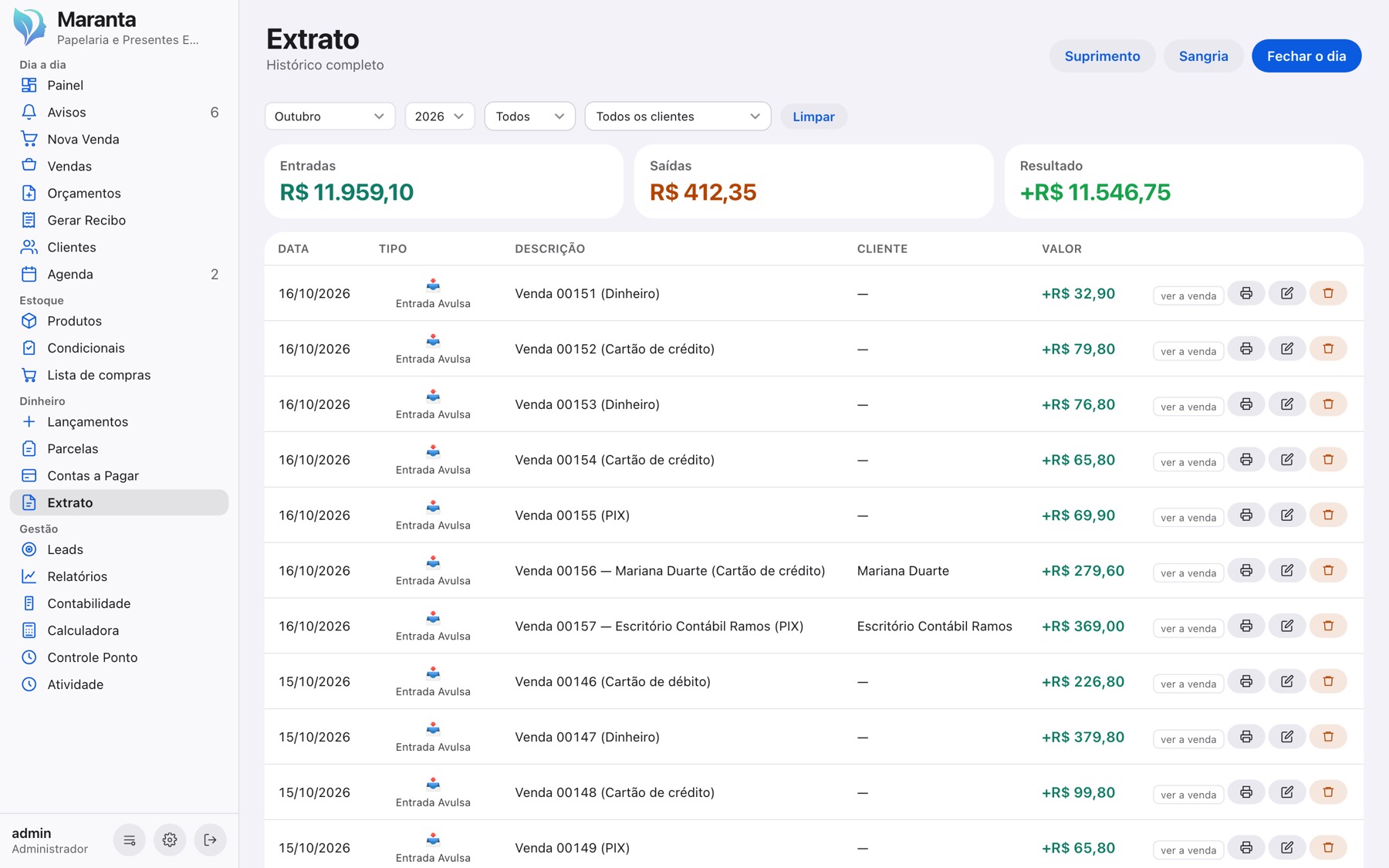The image size is (1389, 868).
Task: Print the Venda 00157 Escritório Contábil entry
Action: pos(1246,626)
